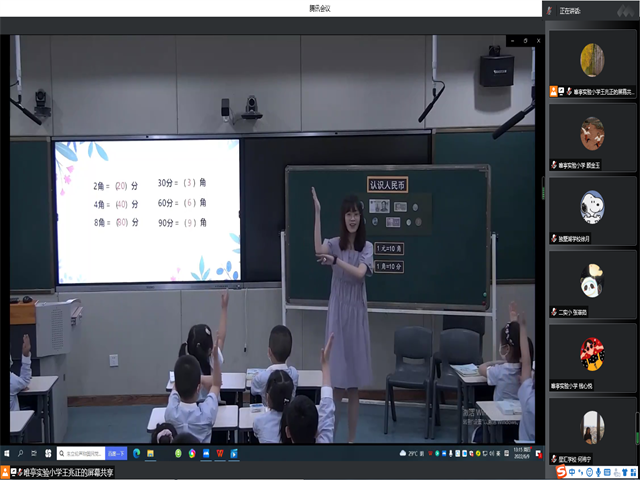Open the emoji face on Sogou toolbar
Viewport: 640px width, 480px height.
tap(589, 472)
